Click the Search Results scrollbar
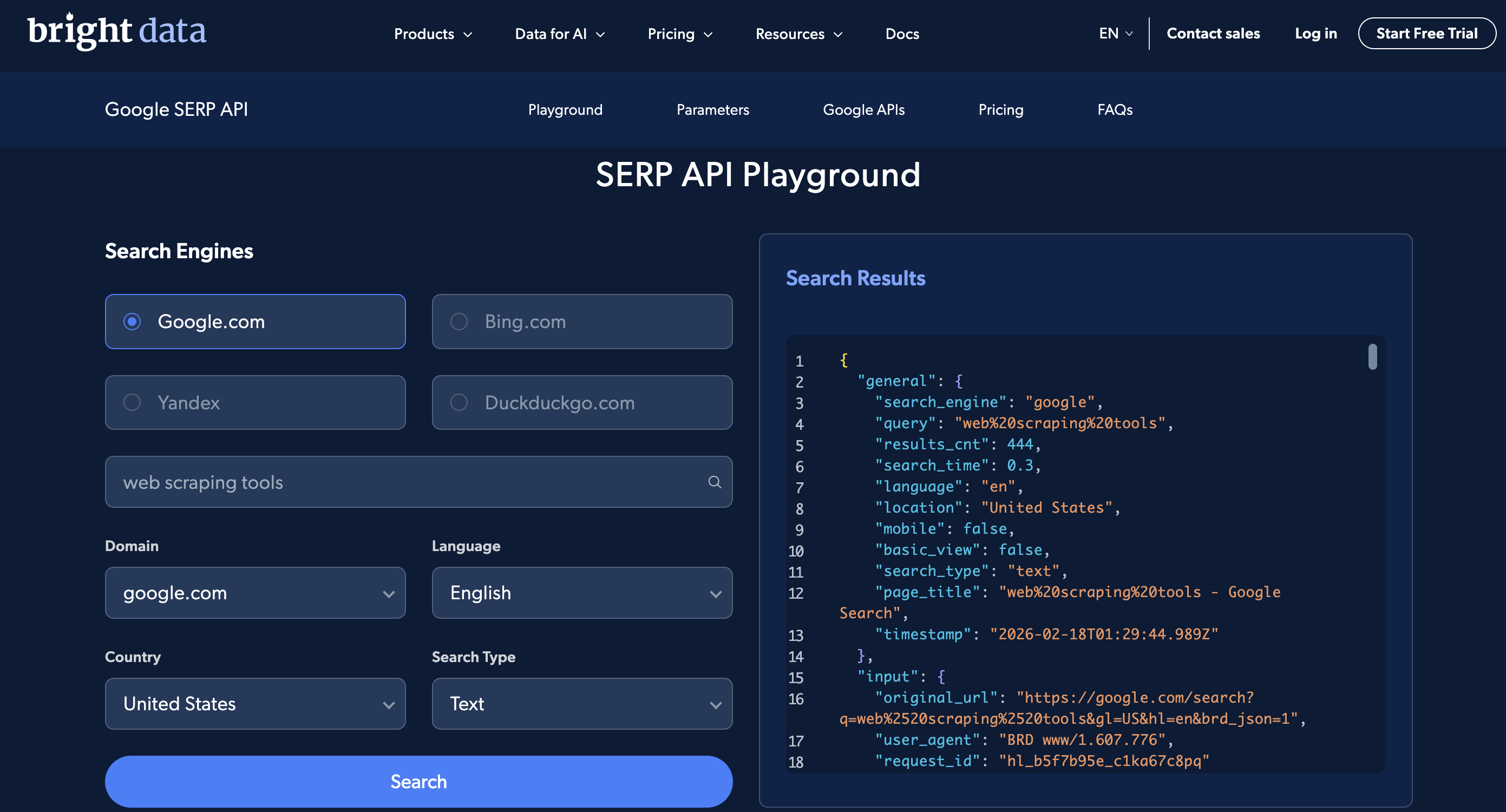Screen dimensions: 1506x812 (1373, 357)
